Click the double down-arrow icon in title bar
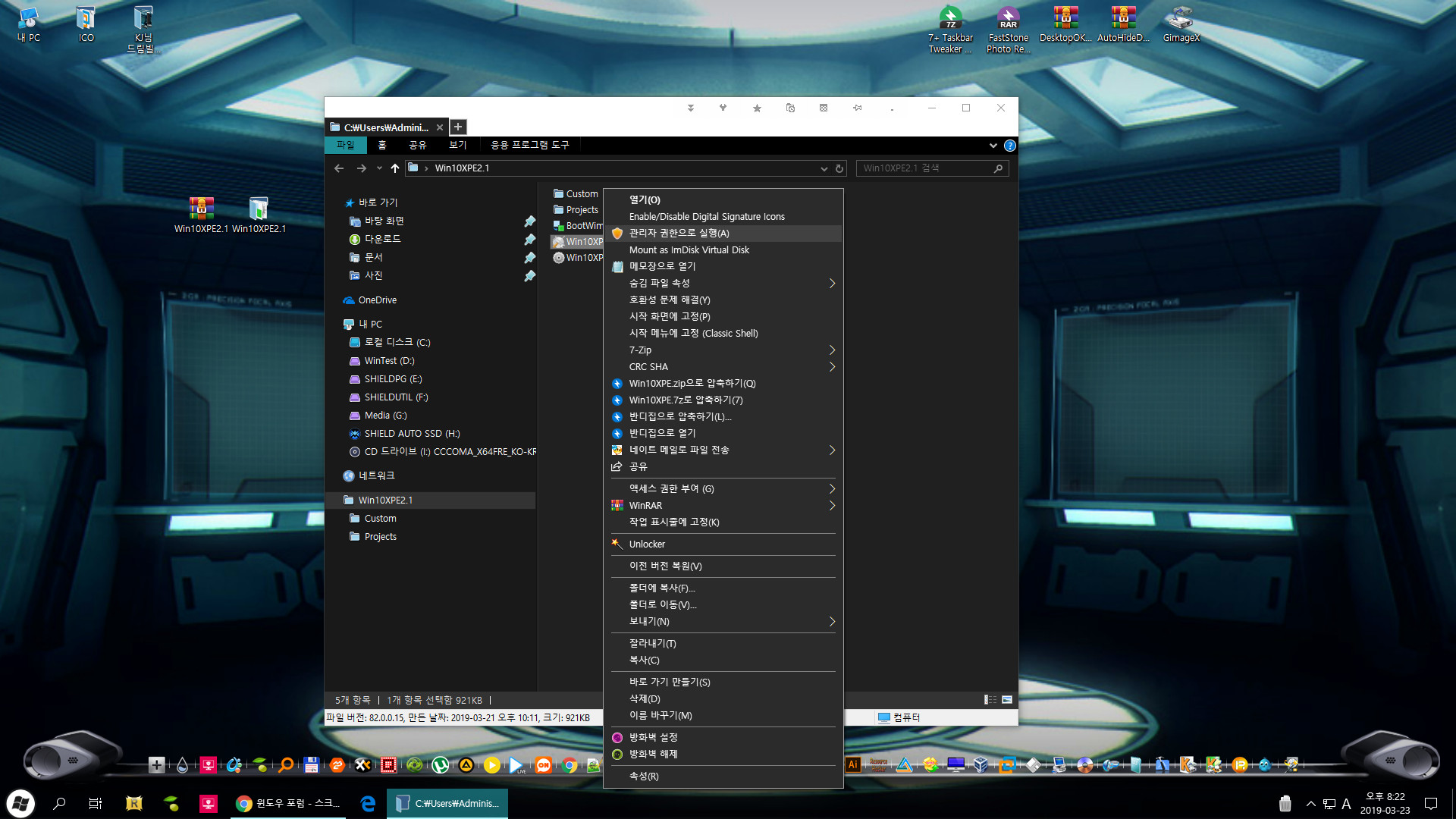Viewport: 1456px width, 819px height. [x=691, y=108]
